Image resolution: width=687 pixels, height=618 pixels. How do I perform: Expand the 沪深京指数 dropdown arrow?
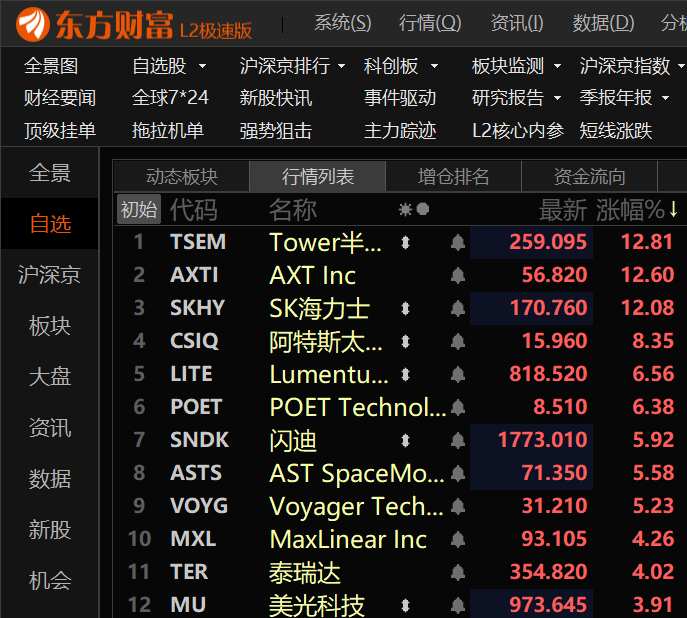681,67
